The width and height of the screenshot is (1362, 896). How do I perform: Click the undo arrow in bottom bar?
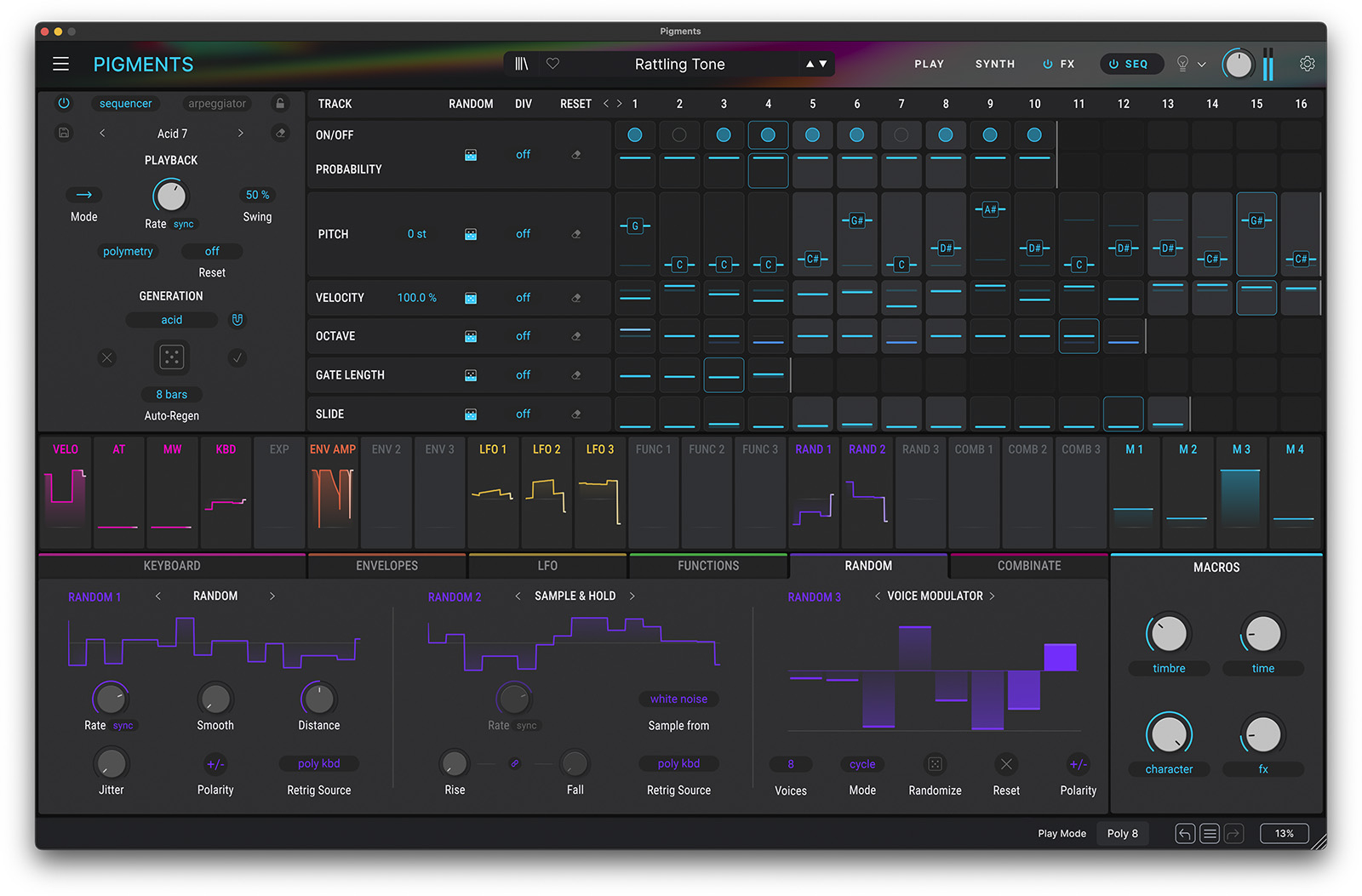point(1185,834)
